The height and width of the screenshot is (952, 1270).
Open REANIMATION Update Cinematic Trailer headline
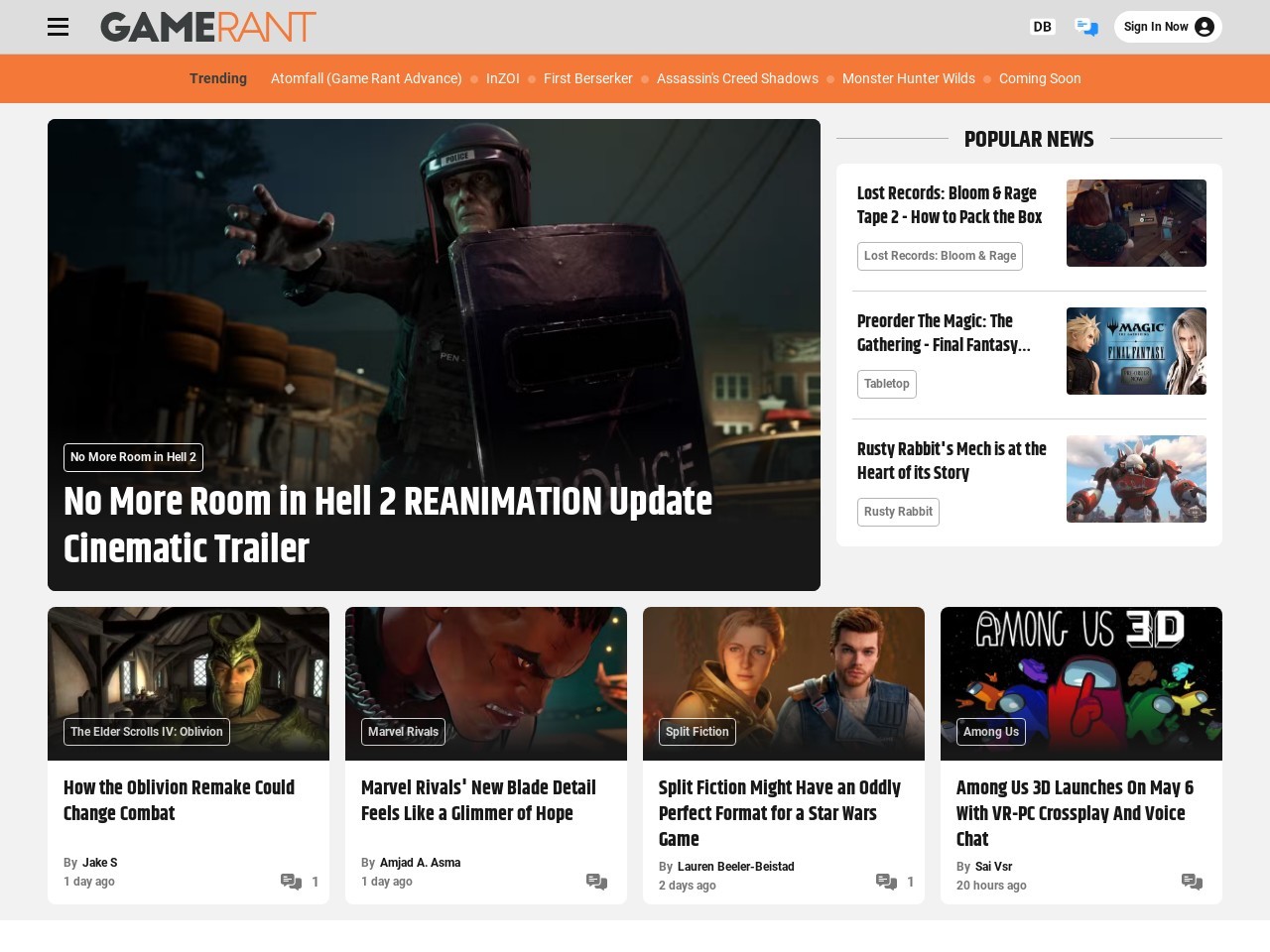pyautogui.click(x=388, y=525)
